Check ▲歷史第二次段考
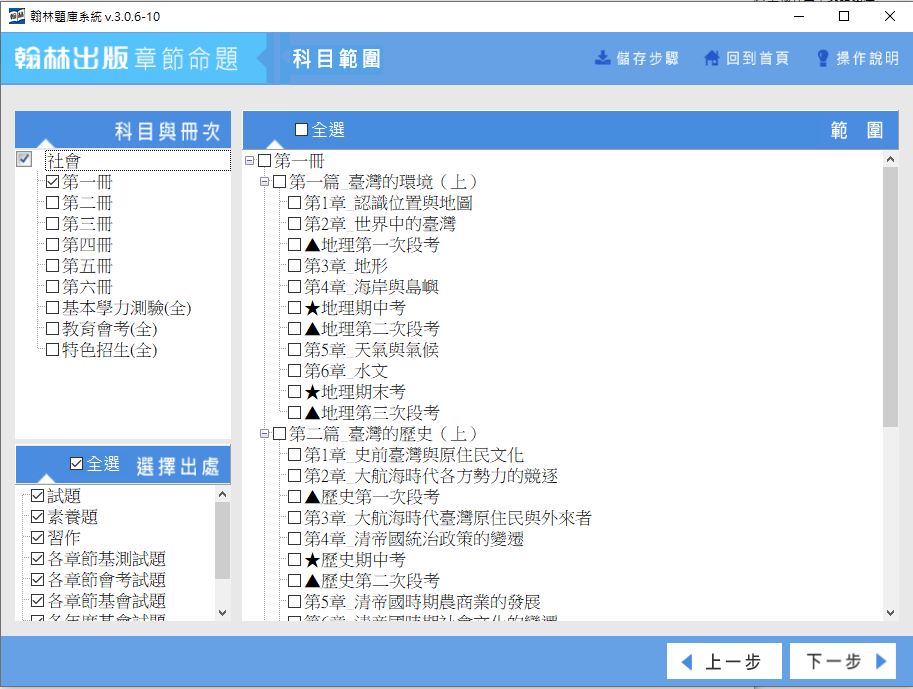913x689 pixels. click(295, 580)
